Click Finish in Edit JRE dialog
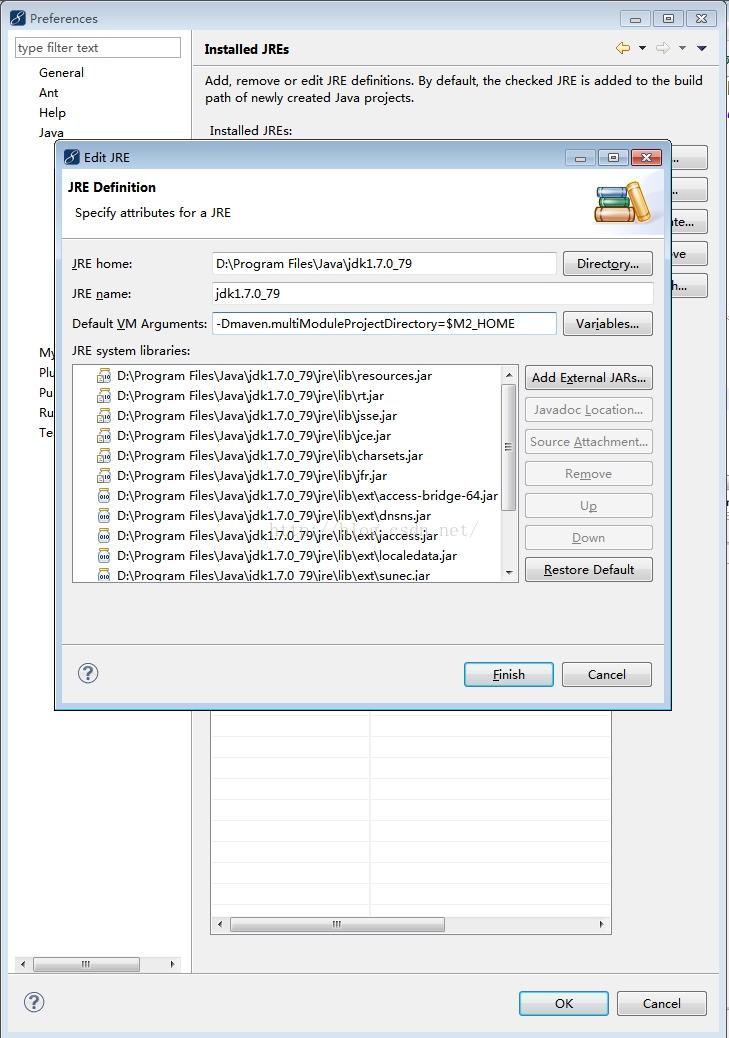 [x=509, y=675]
